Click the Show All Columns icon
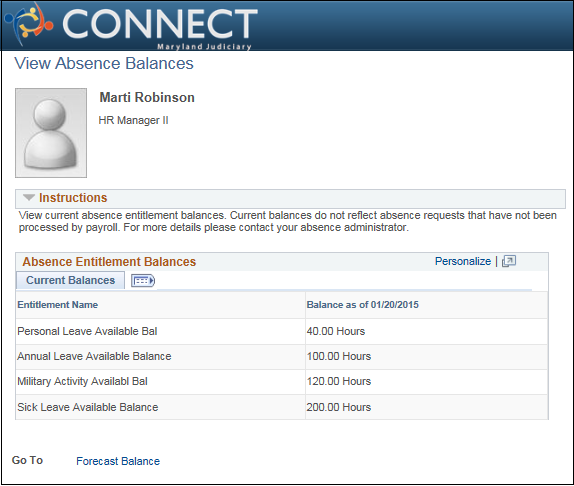 point(143,281)
